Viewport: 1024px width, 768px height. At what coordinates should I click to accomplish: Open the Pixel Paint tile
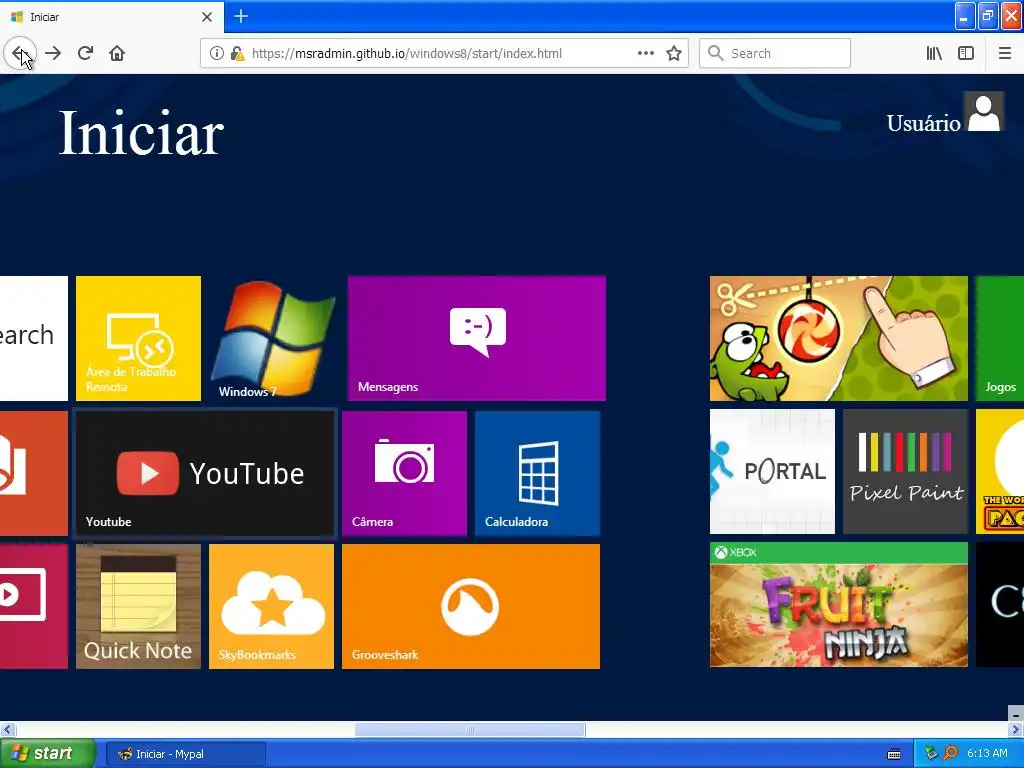click(906, 472)
